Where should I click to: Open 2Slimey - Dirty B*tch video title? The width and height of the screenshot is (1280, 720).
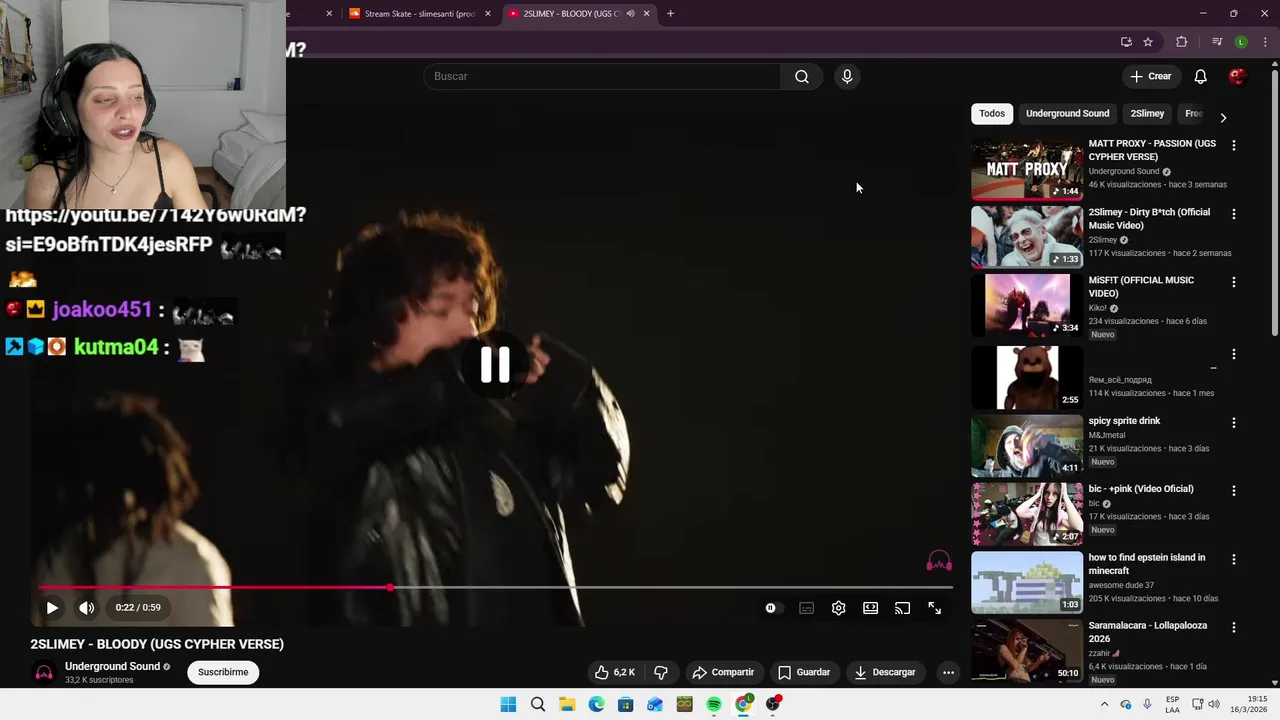1149,219
